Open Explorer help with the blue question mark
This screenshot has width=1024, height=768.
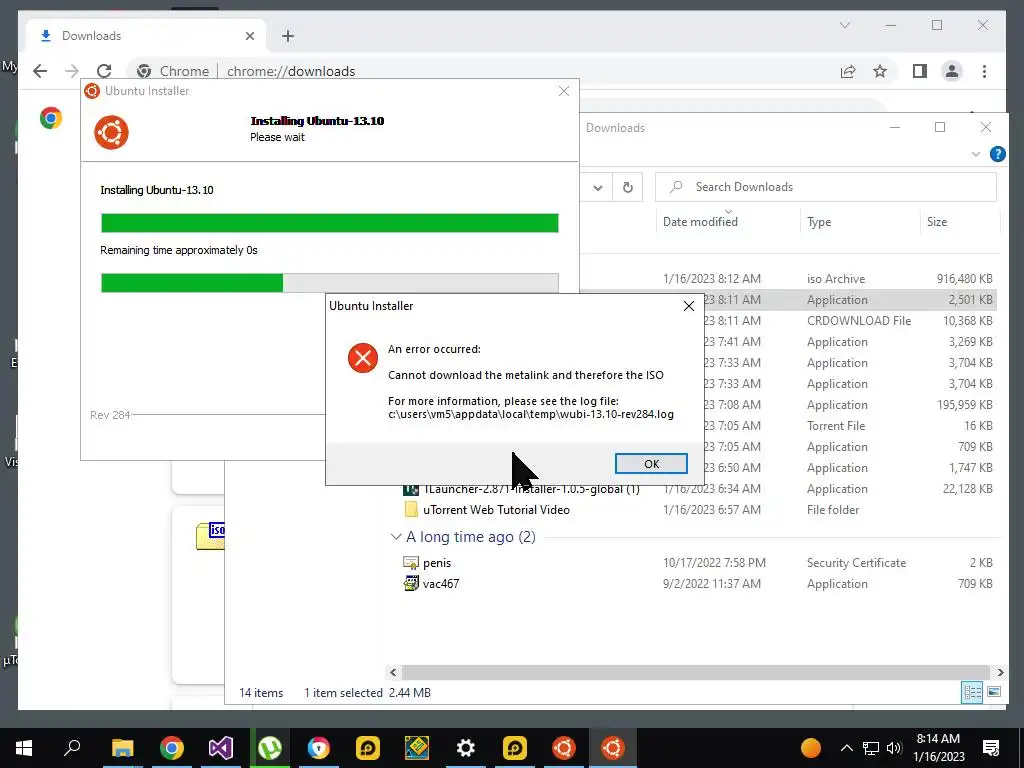click(x=997, y=153)
